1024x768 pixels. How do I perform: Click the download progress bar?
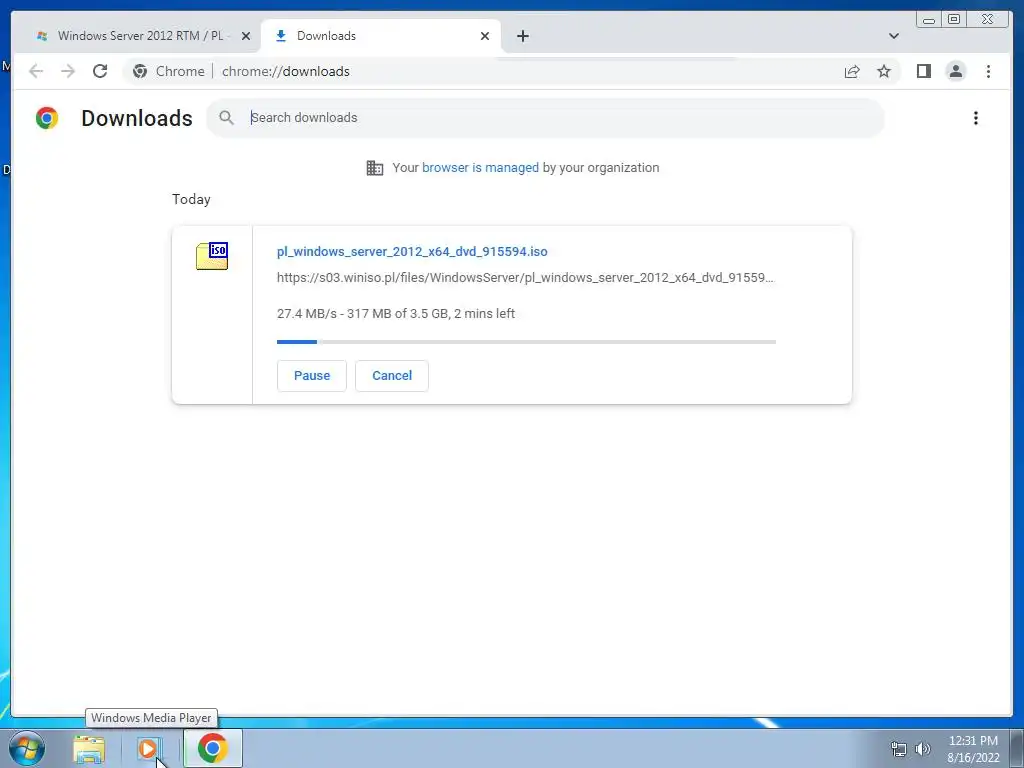(x=526, y=342)
